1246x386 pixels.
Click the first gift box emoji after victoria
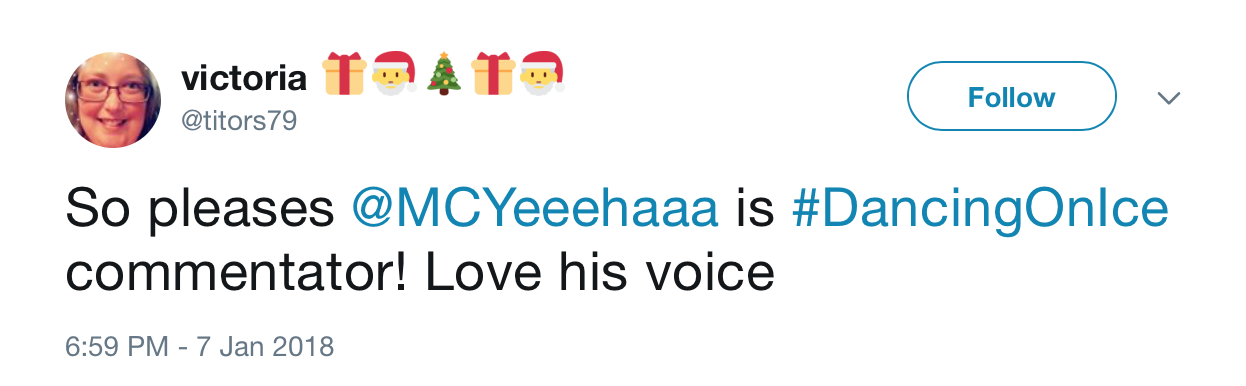[x=343, y=75]
